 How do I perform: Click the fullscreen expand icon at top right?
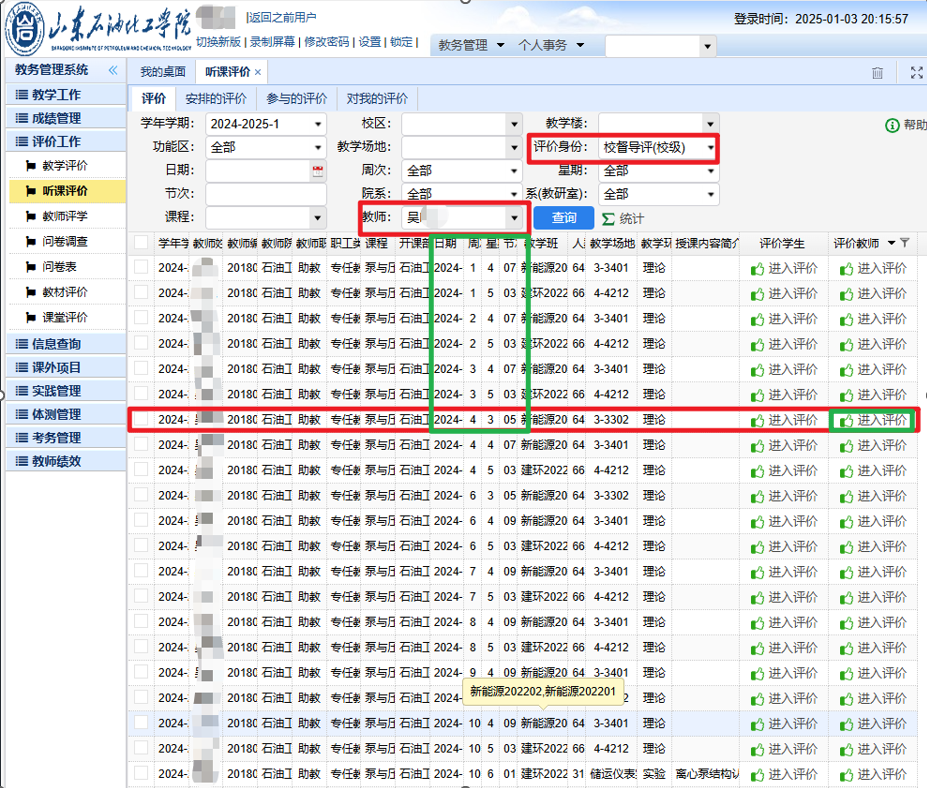(x=916, y=72)
